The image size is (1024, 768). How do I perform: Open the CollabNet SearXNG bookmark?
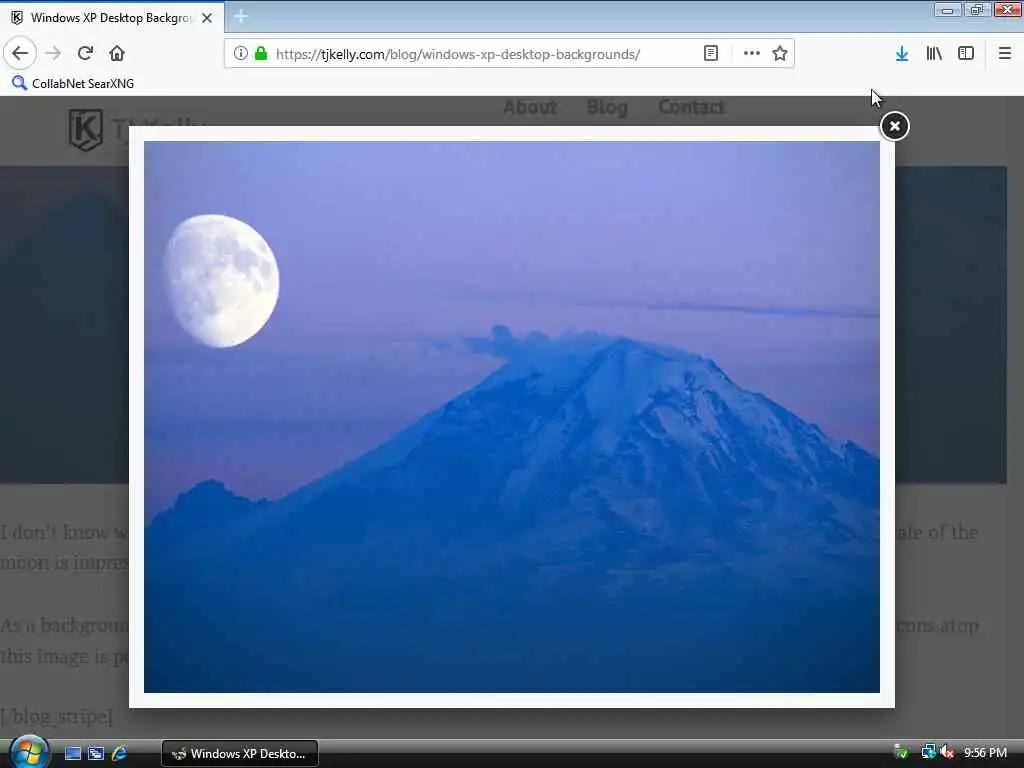coord(73,84)
